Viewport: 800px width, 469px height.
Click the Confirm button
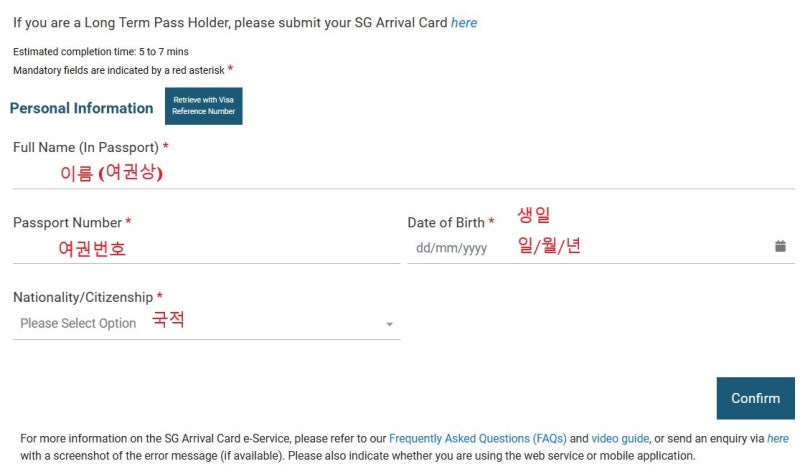point(756,398)
